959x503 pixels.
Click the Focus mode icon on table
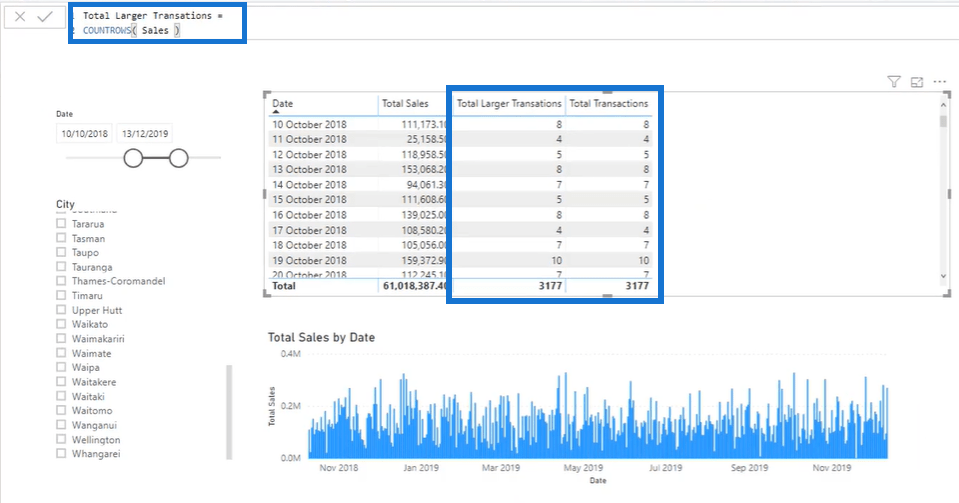click(916, 82)
